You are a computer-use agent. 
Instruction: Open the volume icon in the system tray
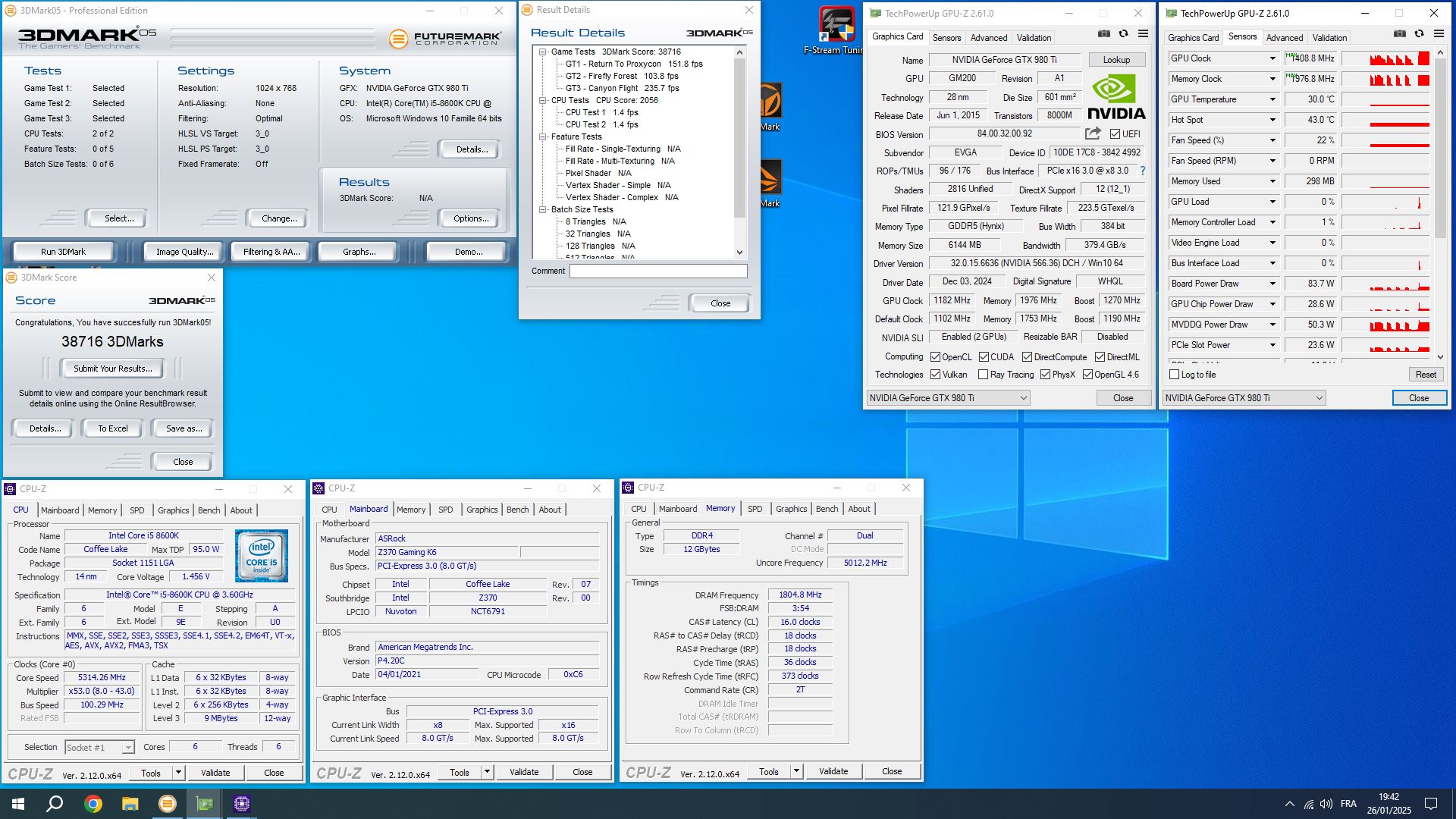pos(1326,804)
